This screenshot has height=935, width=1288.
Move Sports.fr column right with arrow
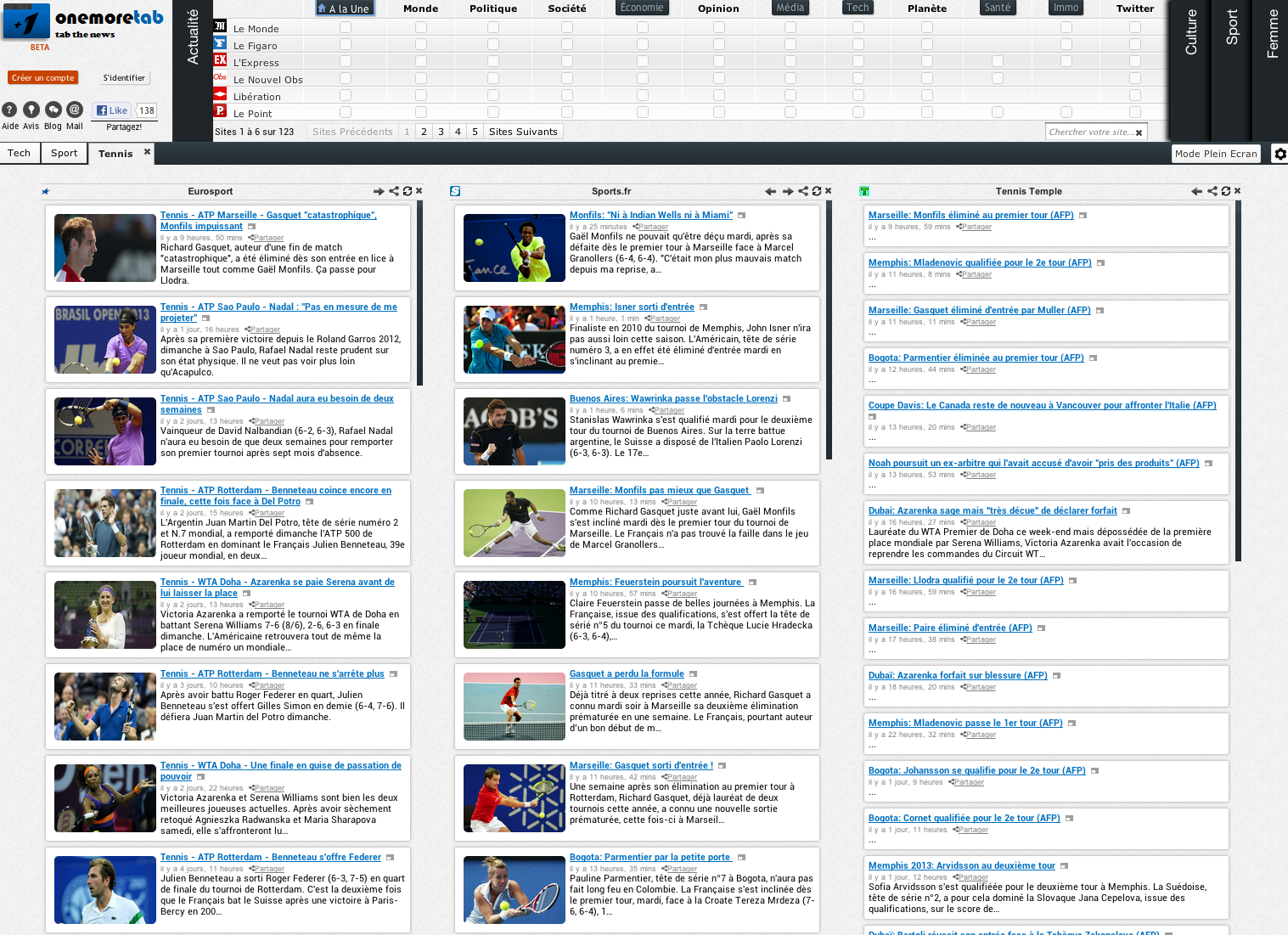click(788, 191)
